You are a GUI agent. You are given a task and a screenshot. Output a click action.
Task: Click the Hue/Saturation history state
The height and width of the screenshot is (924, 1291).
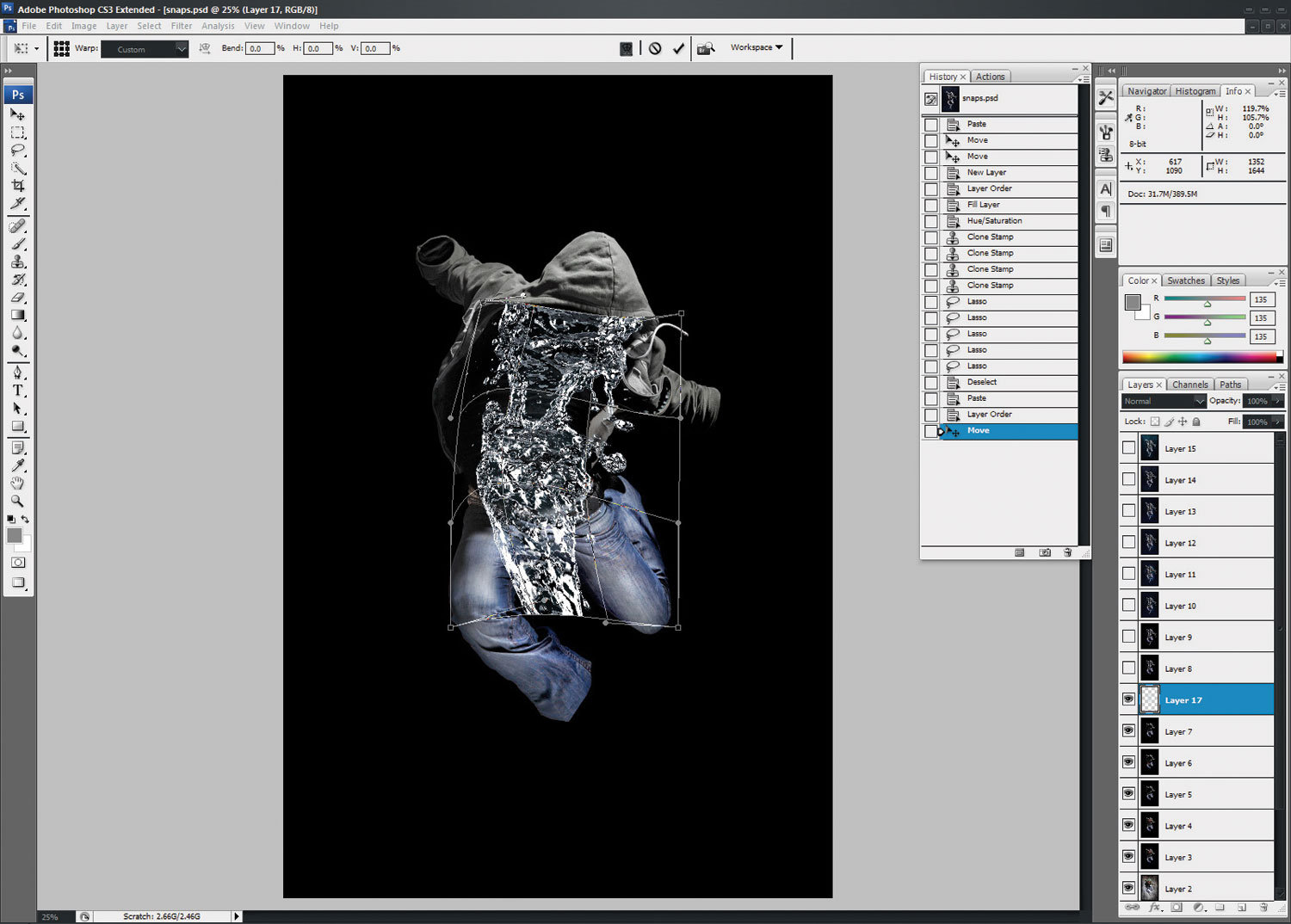(994, 221)
